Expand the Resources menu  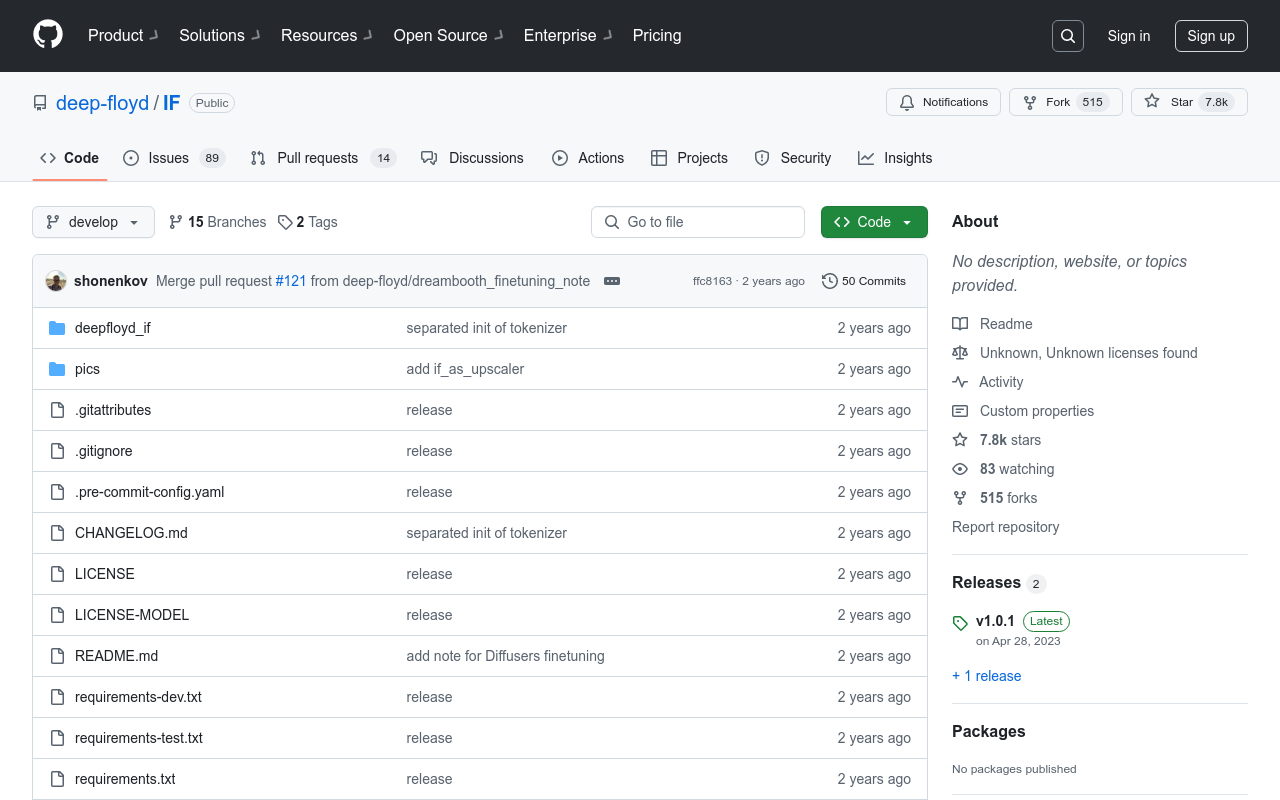pyautogui.click(x=327, y=36)
